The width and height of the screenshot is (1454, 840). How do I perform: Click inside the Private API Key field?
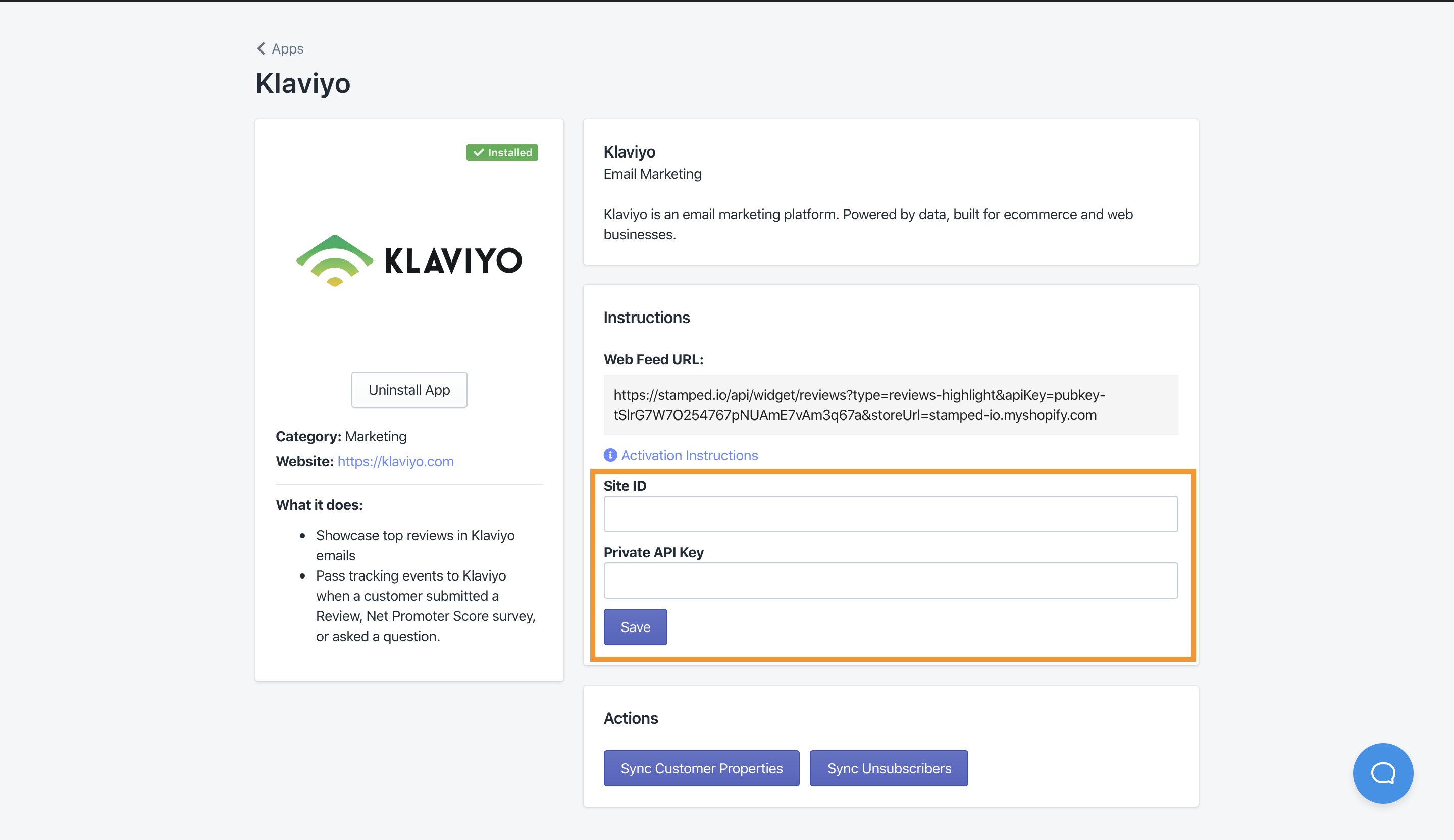[x=890, y=580]
